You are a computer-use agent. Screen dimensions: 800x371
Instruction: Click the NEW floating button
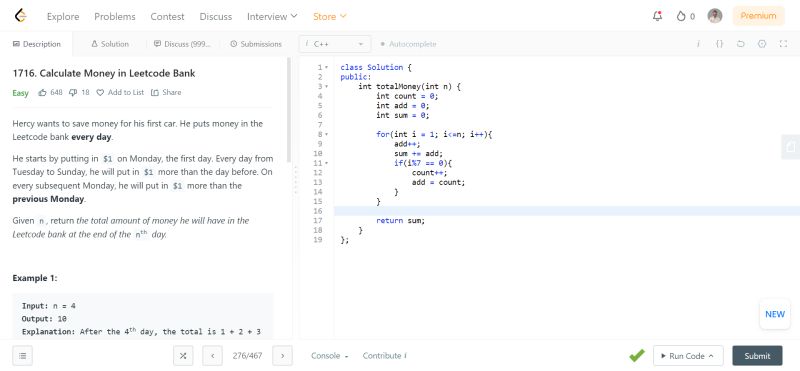tap(774, 314)
